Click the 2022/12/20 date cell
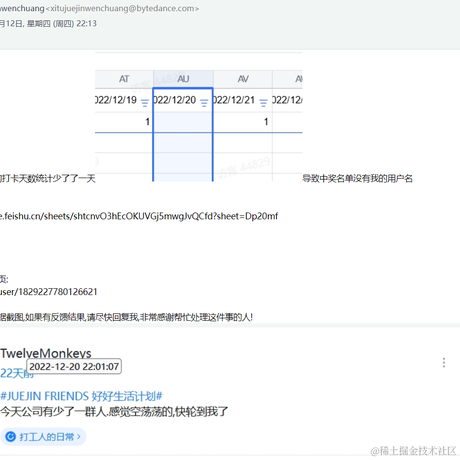Viewport: 460px width, 460px height. coord(183,100)
